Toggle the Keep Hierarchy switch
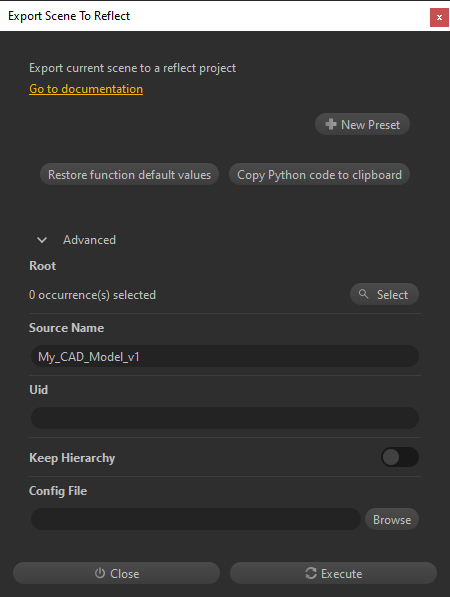 400,457
